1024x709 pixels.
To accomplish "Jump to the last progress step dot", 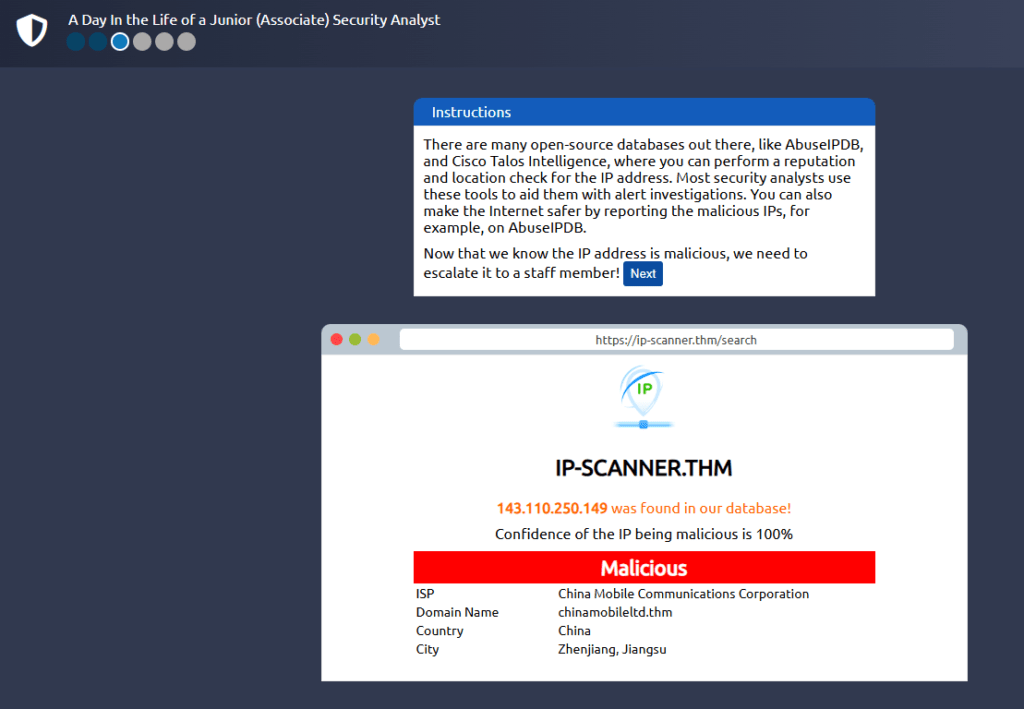I will (x=186, y=42).
